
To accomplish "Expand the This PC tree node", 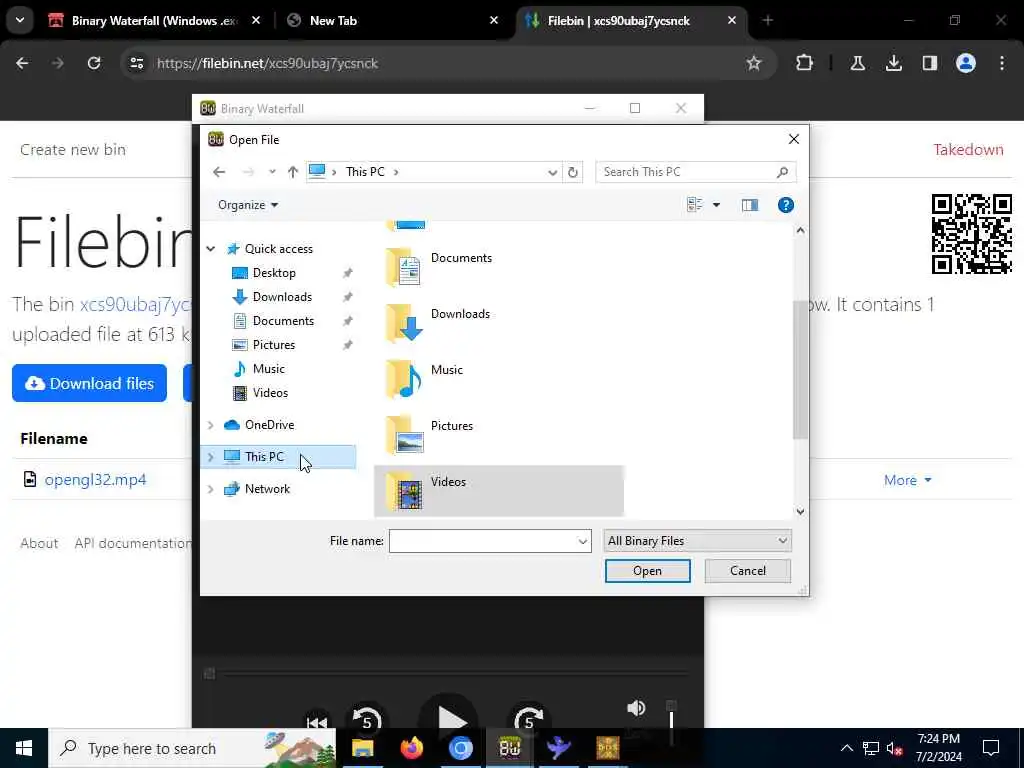I will click(211, 457).
